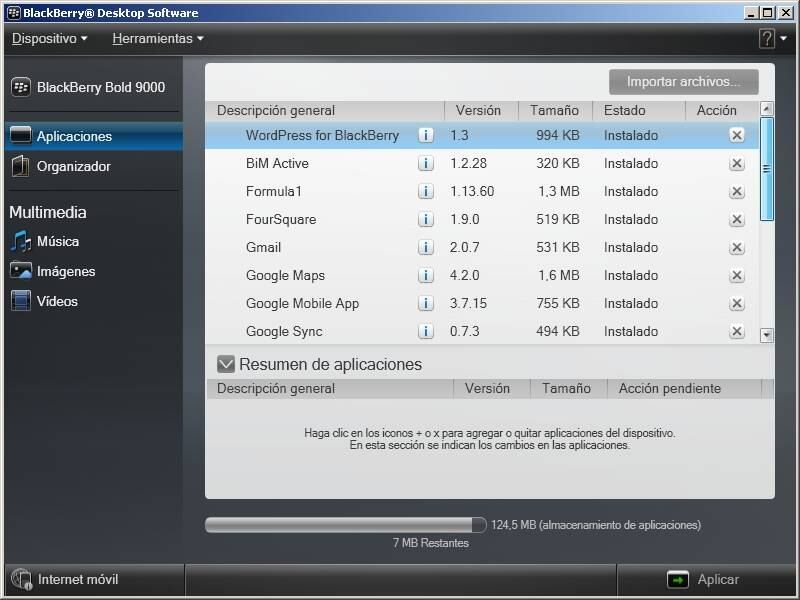
Task: Toggle removal X for Google Sync
Action: click(737, 332)
